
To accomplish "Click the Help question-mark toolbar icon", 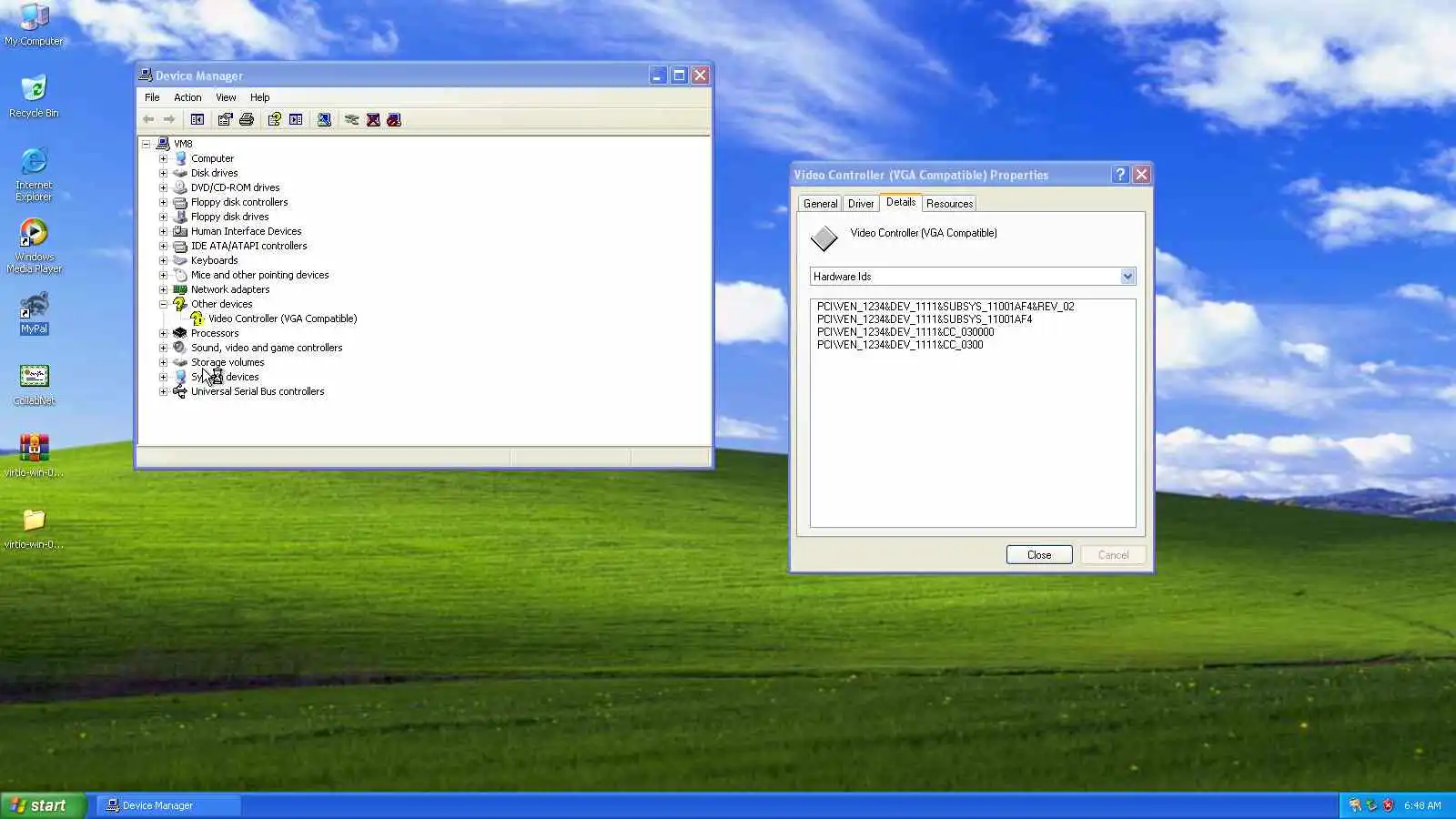I will pyautogui.click(x=274, y=119).
